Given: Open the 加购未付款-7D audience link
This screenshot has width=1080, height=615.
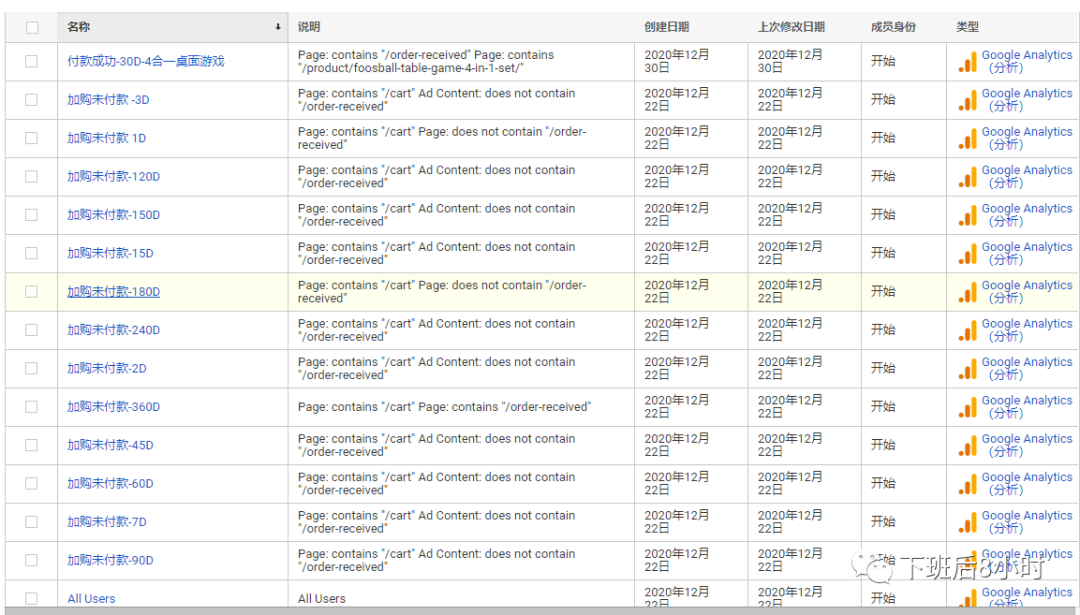Looking at the screenshot, I should point(107,522).
